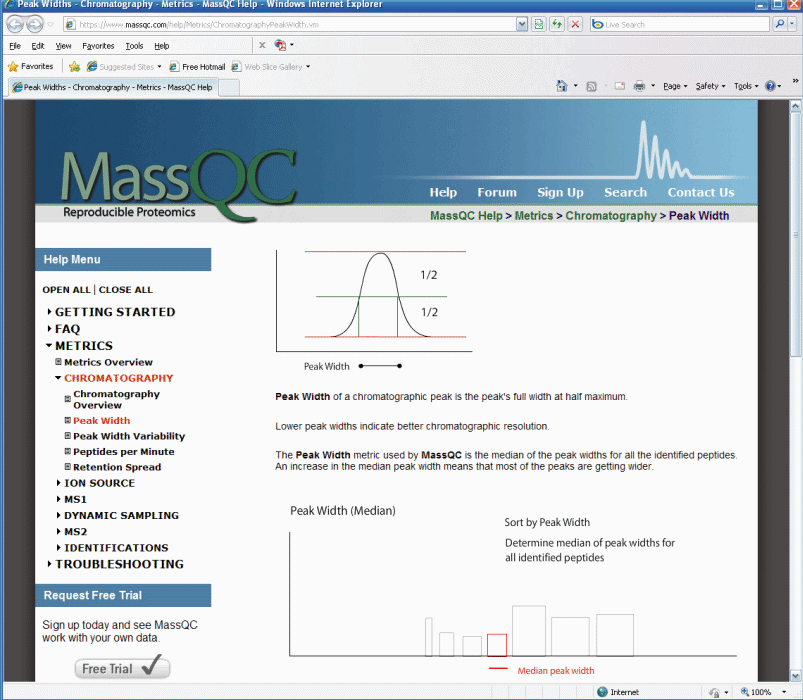Screen dimensions: 803x700
Task: Expand the MS1 subsection
Action: [x=58, y=499]
